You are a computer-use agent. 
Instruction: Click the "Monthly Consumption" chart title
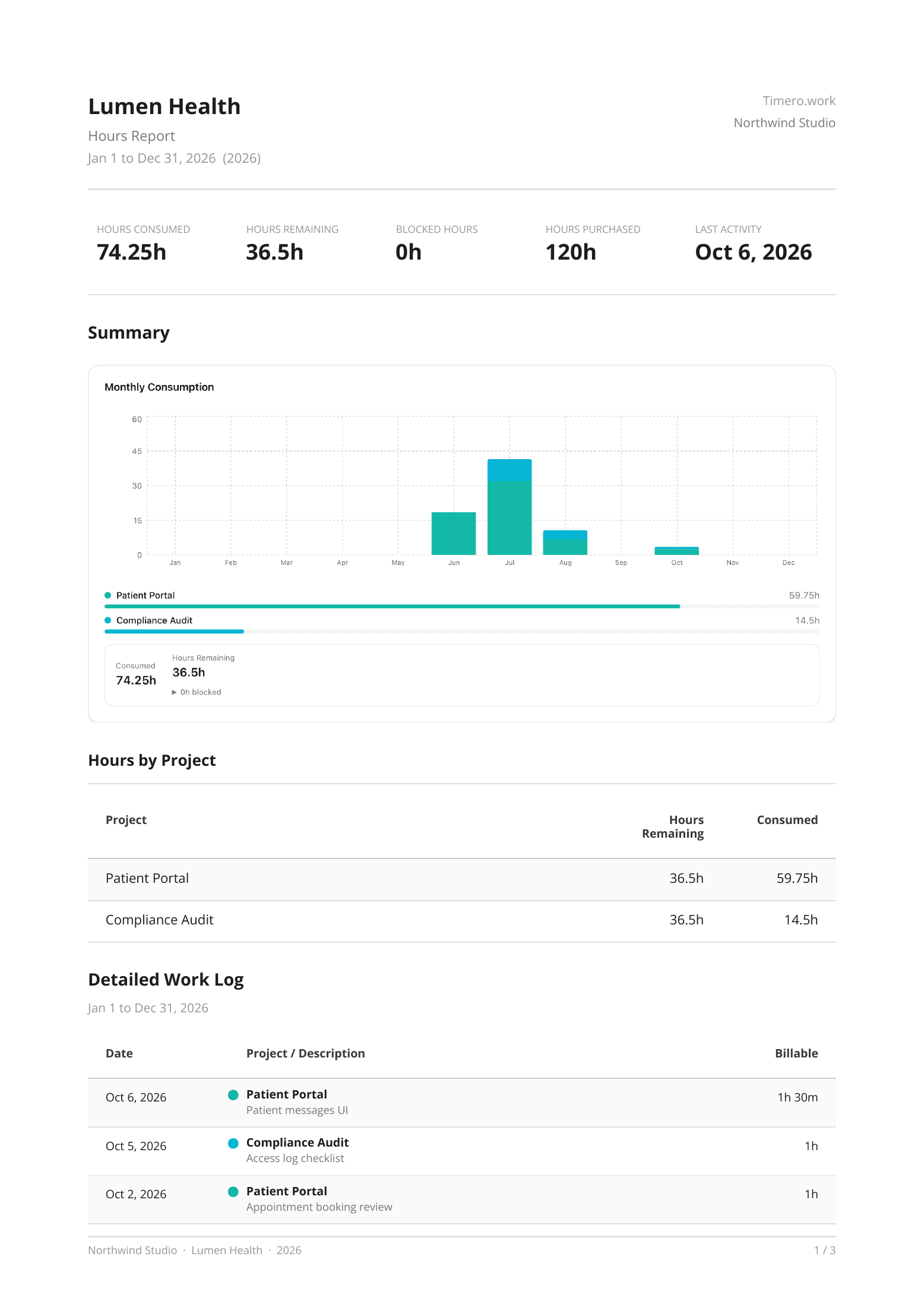click(159, 387)
